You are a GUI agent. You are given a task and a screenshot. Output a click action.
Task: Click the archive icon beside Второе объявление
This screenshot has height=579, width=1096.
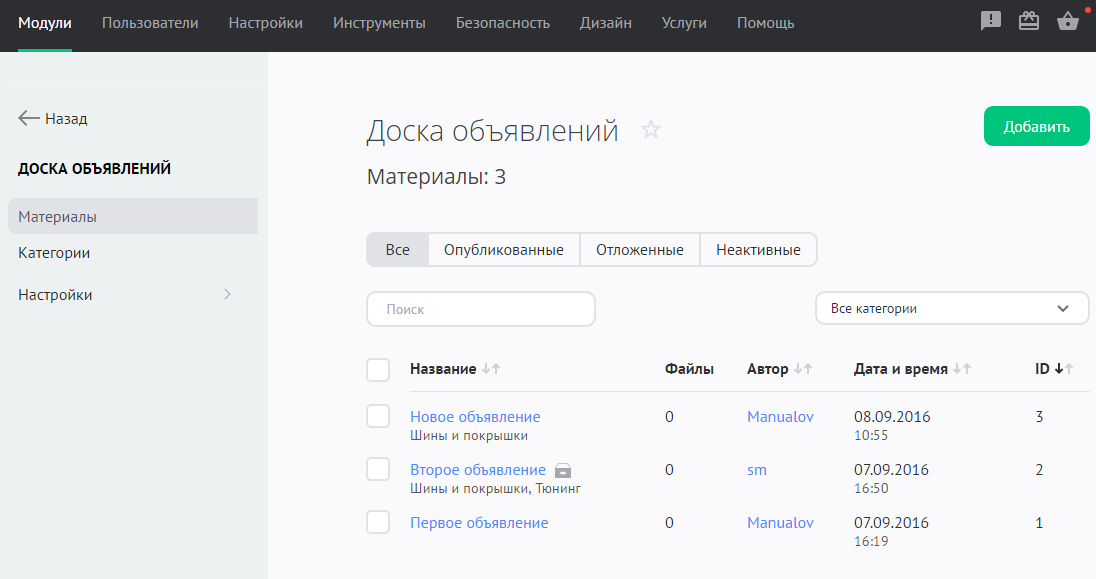(x=564, y=470)
